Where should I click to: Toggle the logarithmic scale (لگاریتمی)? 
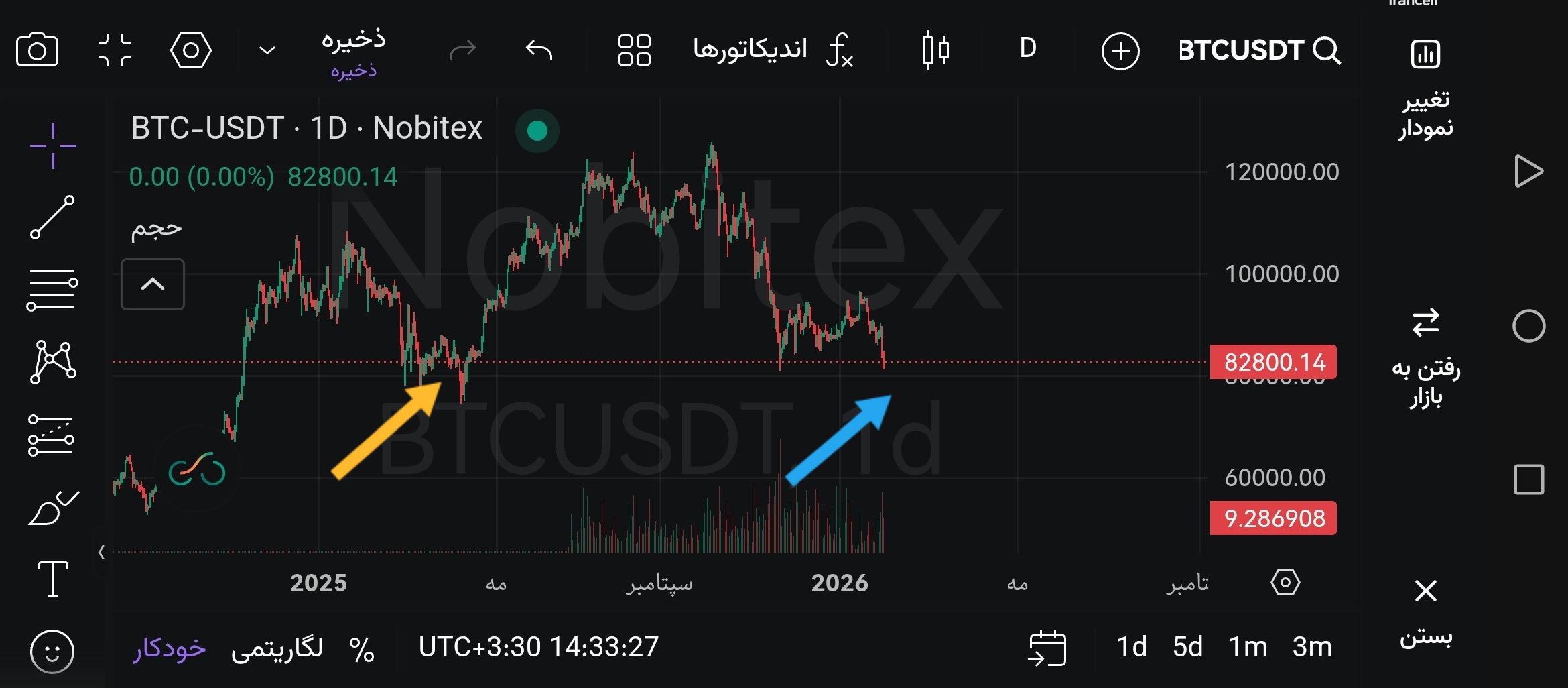tap(277, 648)
